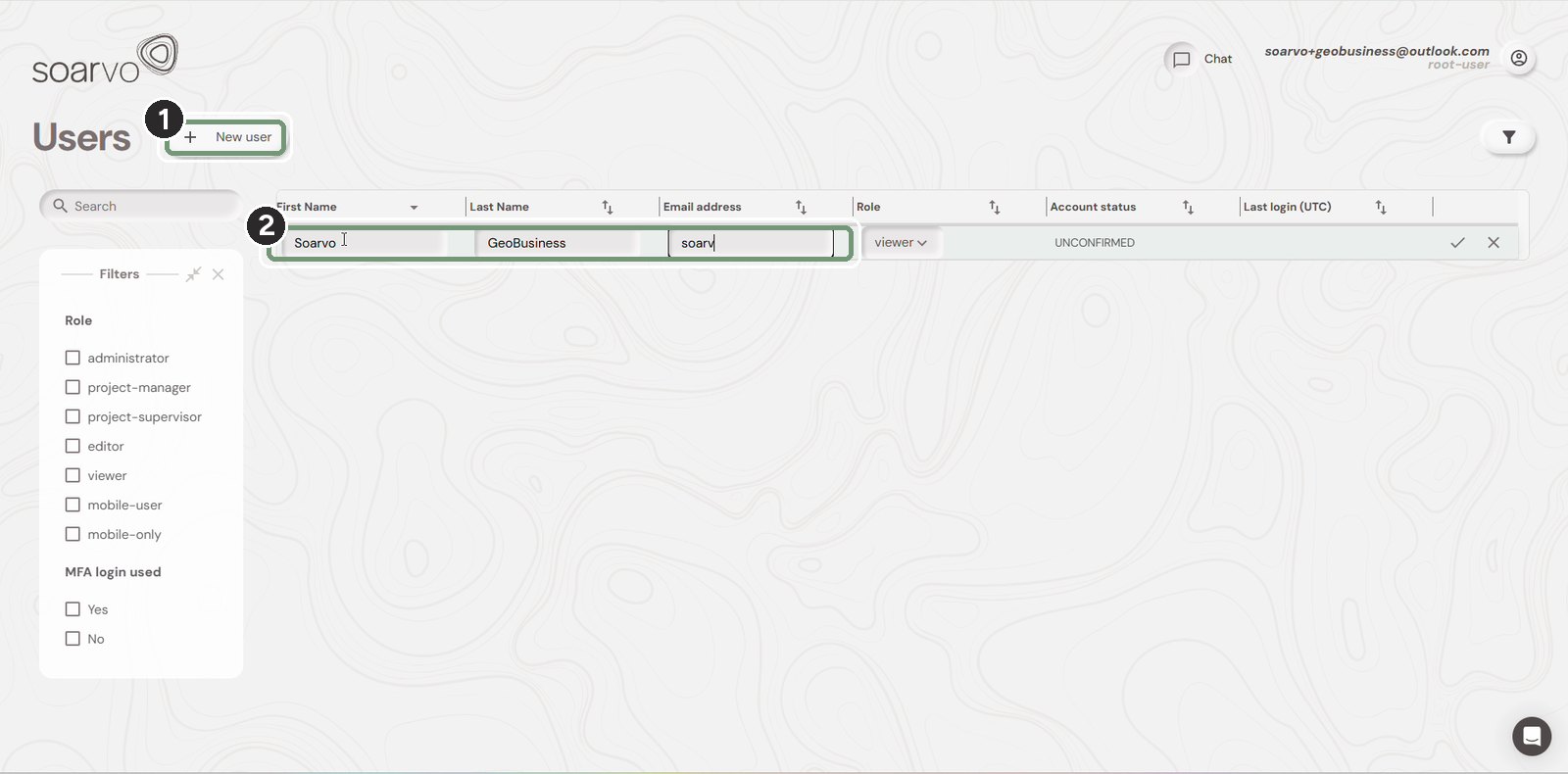Click the Users page heading
Image resolution: width=1568 pixels, height=774 pixels.
coord(81,138)
